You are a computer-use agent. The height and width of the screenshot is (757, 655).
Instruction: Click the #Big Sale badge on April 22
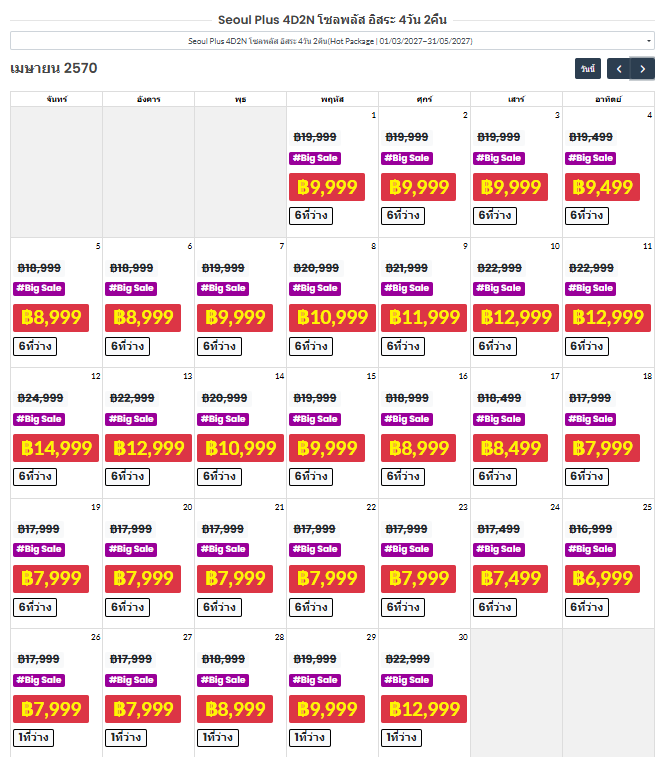(315, 549)
